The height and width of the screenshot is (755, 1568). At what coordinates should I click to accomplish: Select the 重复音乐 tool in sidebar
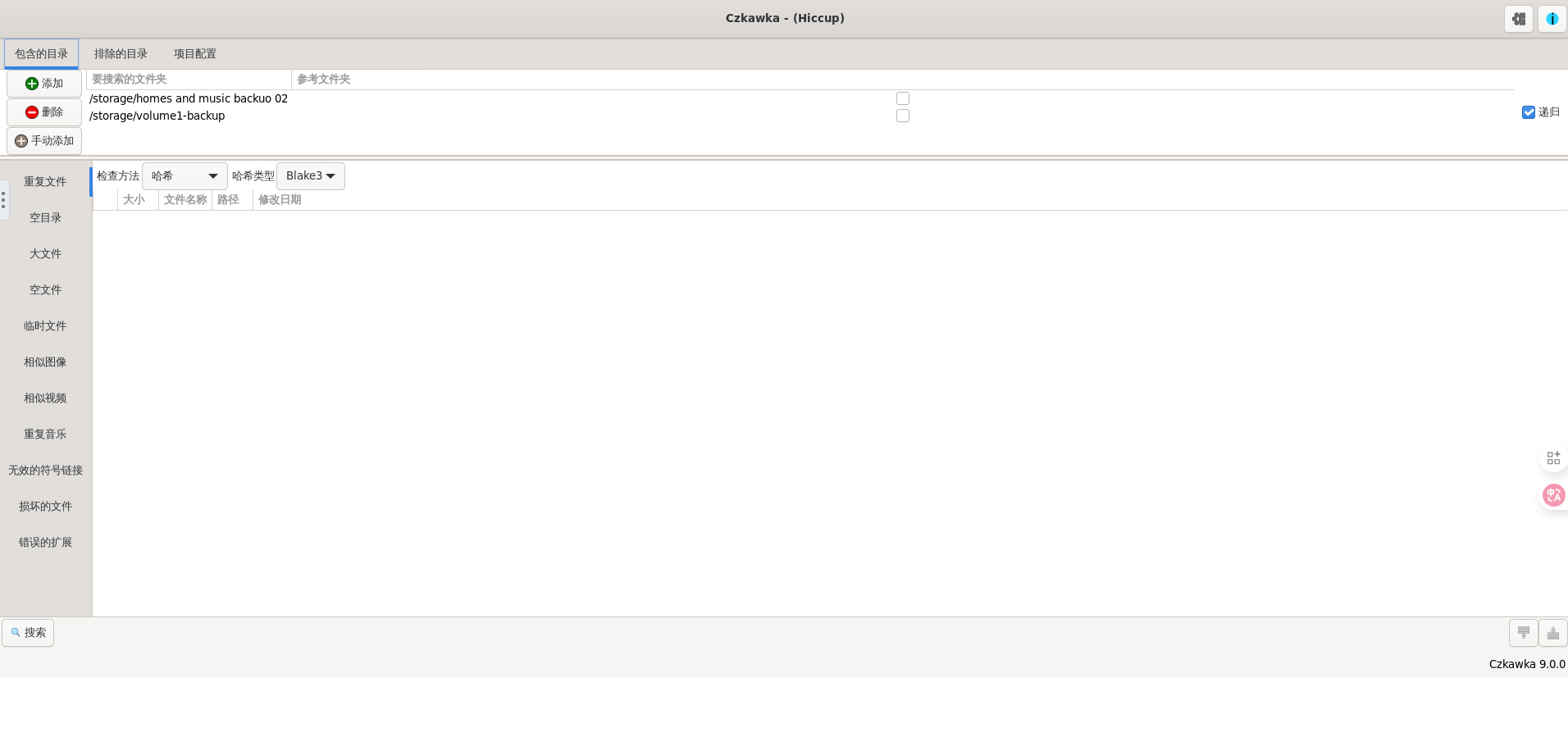[45, 434]
